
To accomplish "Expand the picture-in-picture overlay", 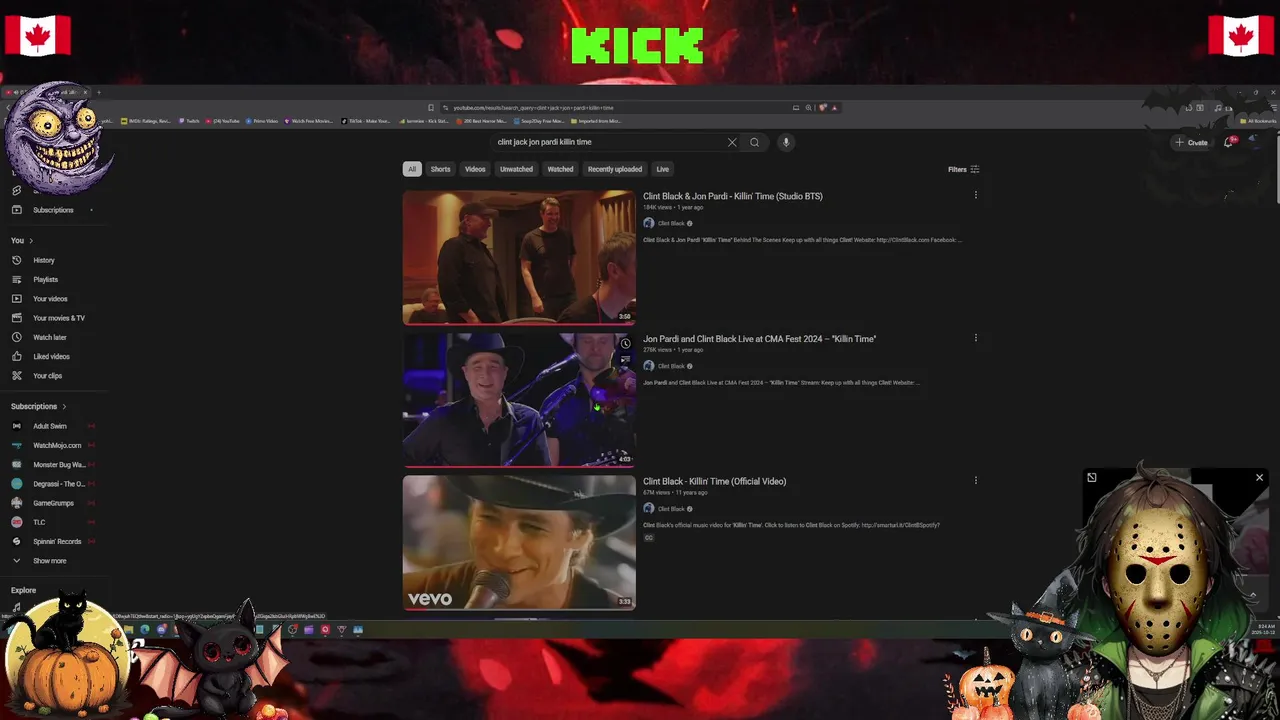I will click(x=1092, y=478).
